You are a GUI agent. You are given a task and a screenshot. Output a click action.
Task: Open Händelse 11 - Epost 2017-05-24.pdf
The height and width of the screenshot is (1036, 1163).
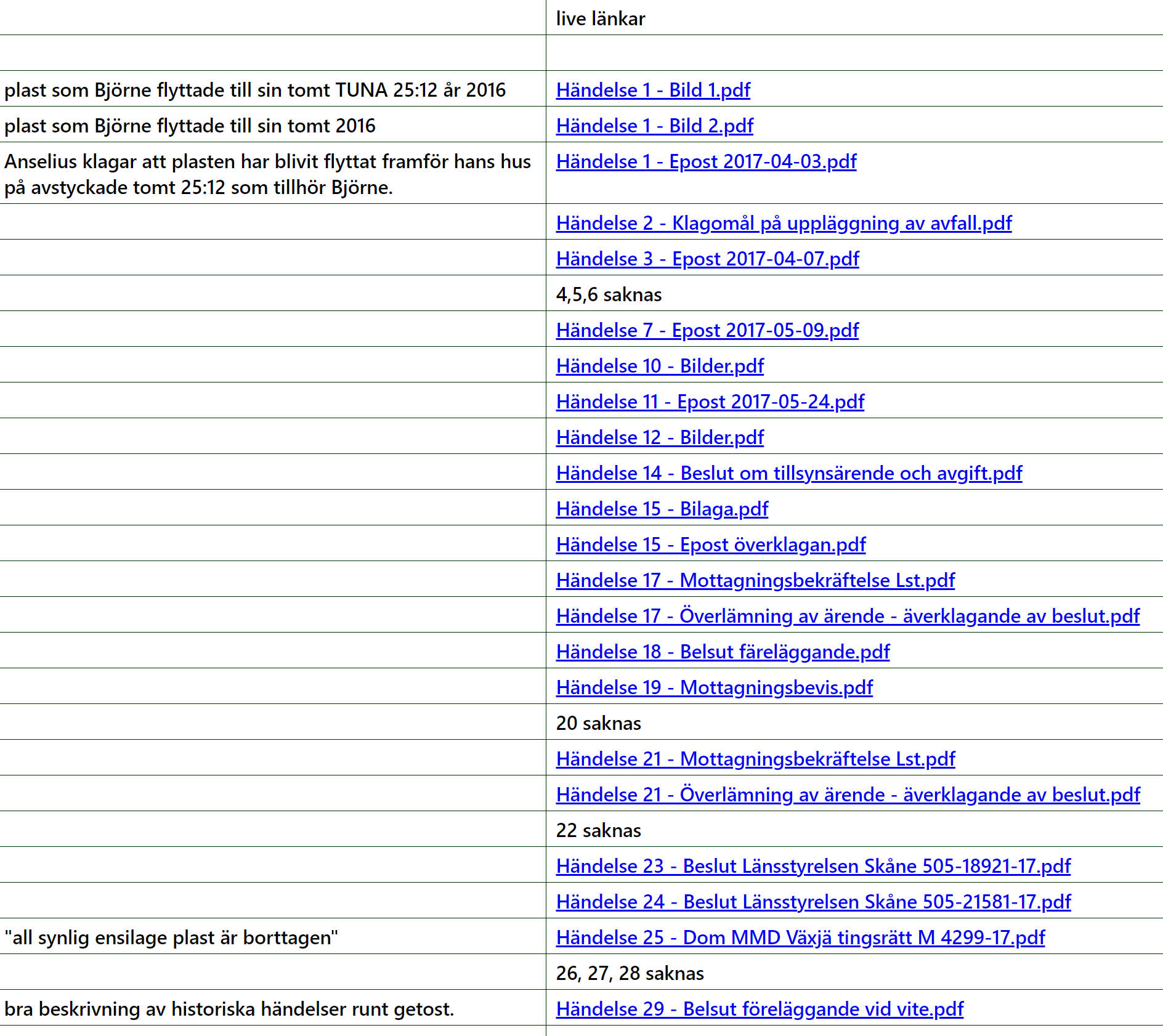[710, 402]
